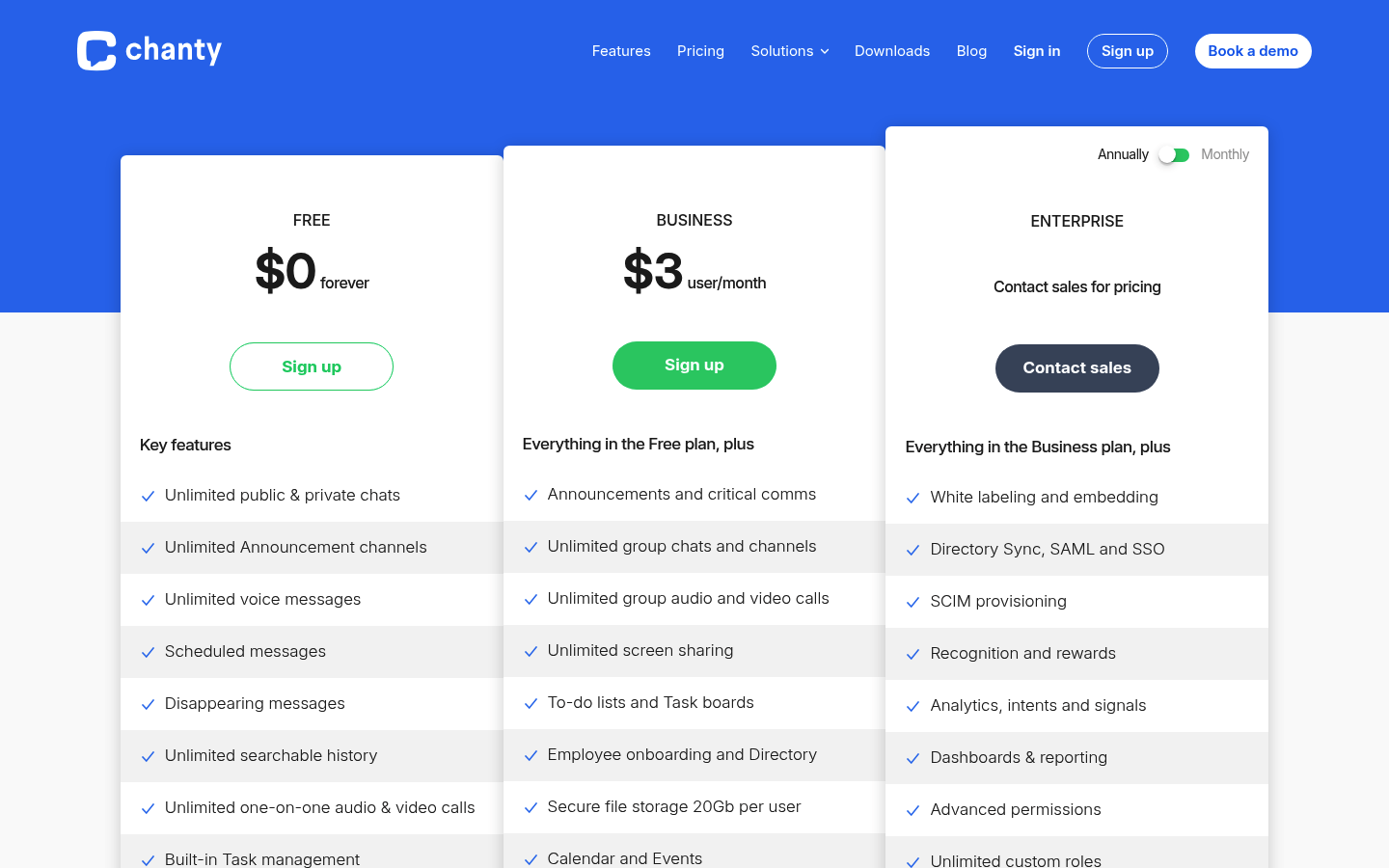The height and width of the screenshot is (868, 1389).
Task: Click checkmark beside Unlimited searchable history
Action: (x=149, y=757)
